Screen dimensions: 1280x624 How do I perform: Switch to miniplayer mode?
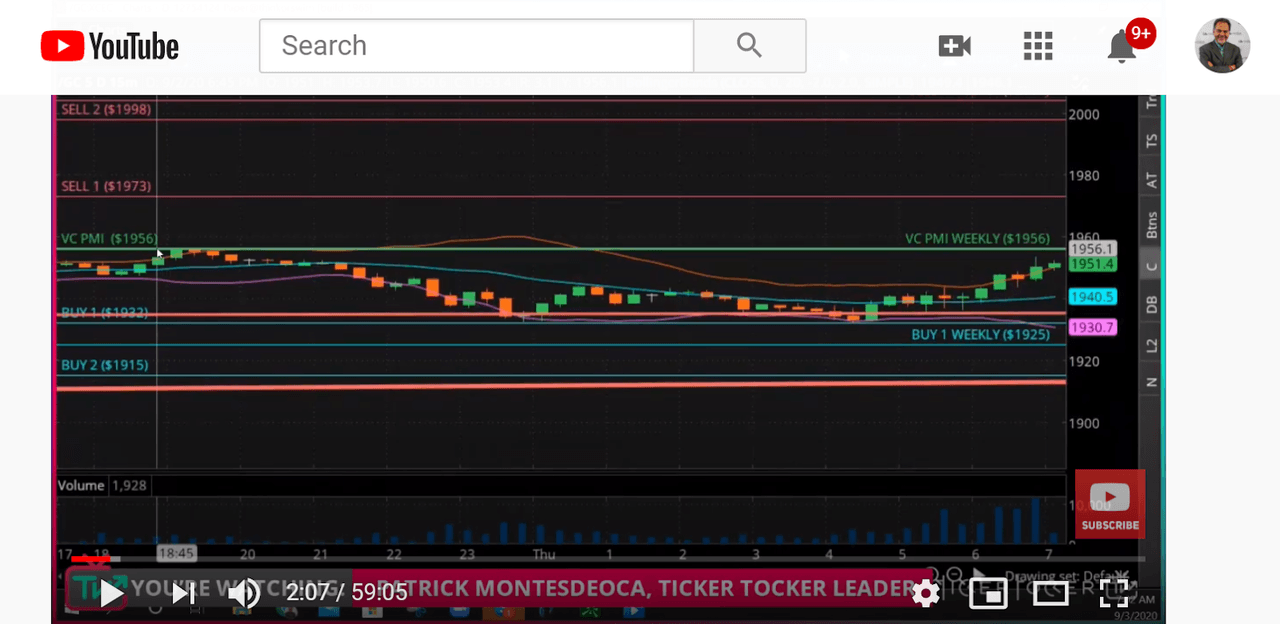coord(988,593)
